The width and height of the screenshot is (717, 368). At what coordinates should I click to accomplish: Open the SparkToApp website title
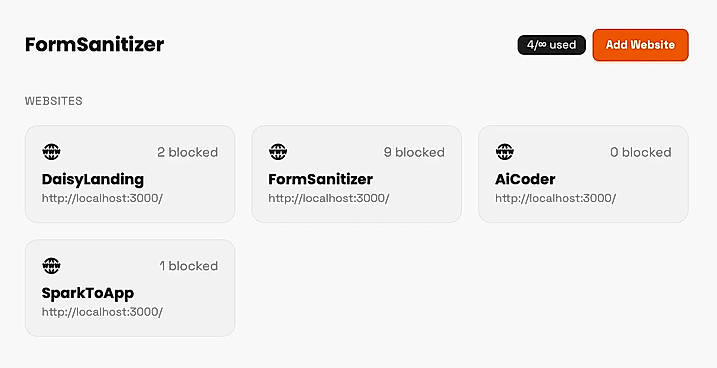click(x=88, y=293)
